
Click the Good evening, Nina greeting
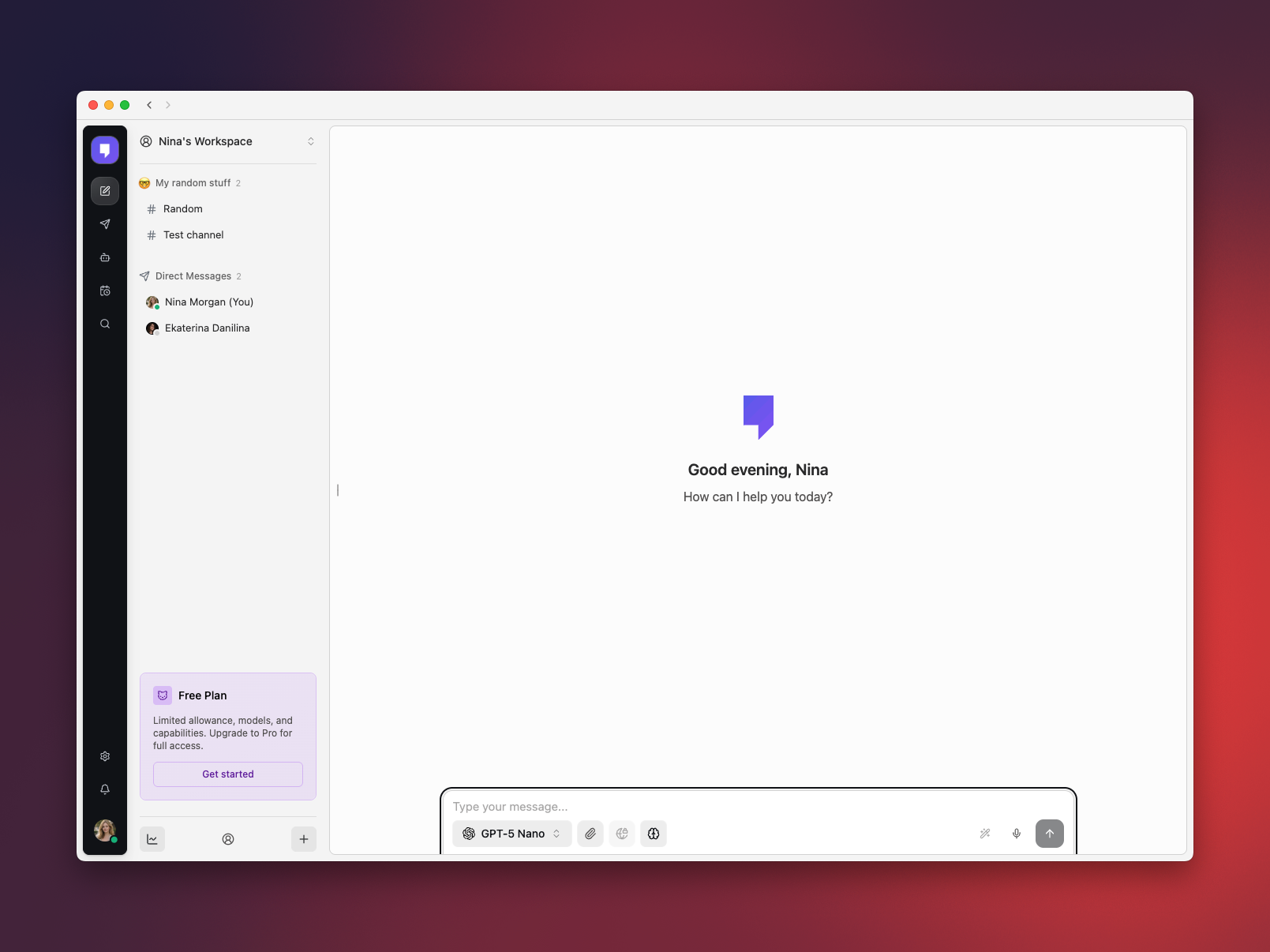click(x=758, y=470)
